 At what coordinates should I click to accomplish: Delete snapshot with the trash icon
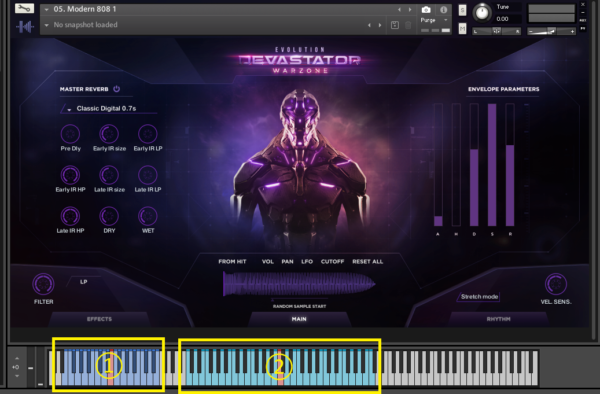pos(408,25)
